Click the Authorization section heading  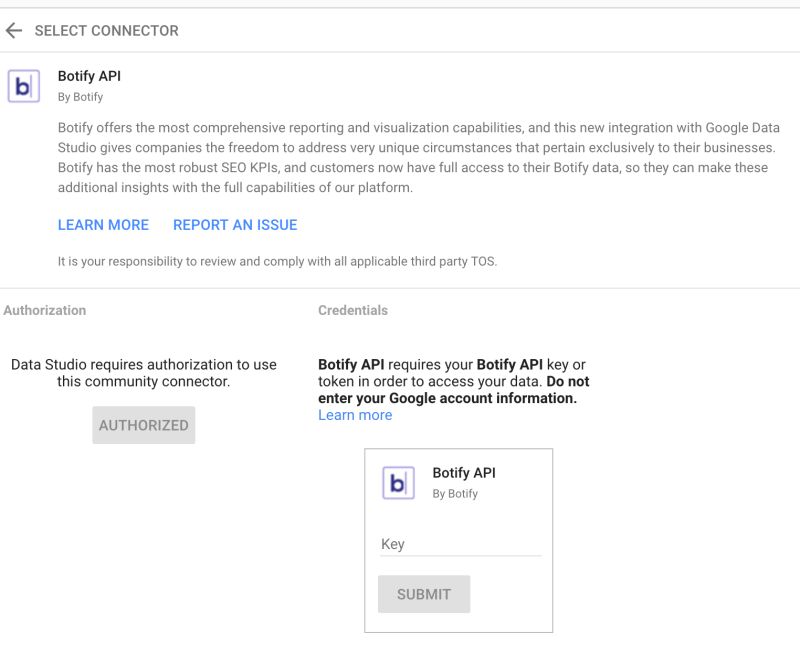(x=43, y=310)
